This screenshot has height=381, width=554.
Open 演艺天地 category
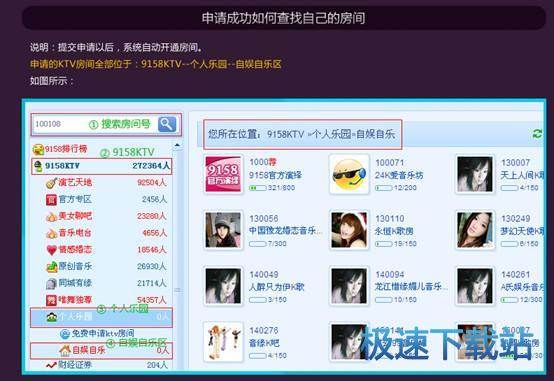click(75, 182)
